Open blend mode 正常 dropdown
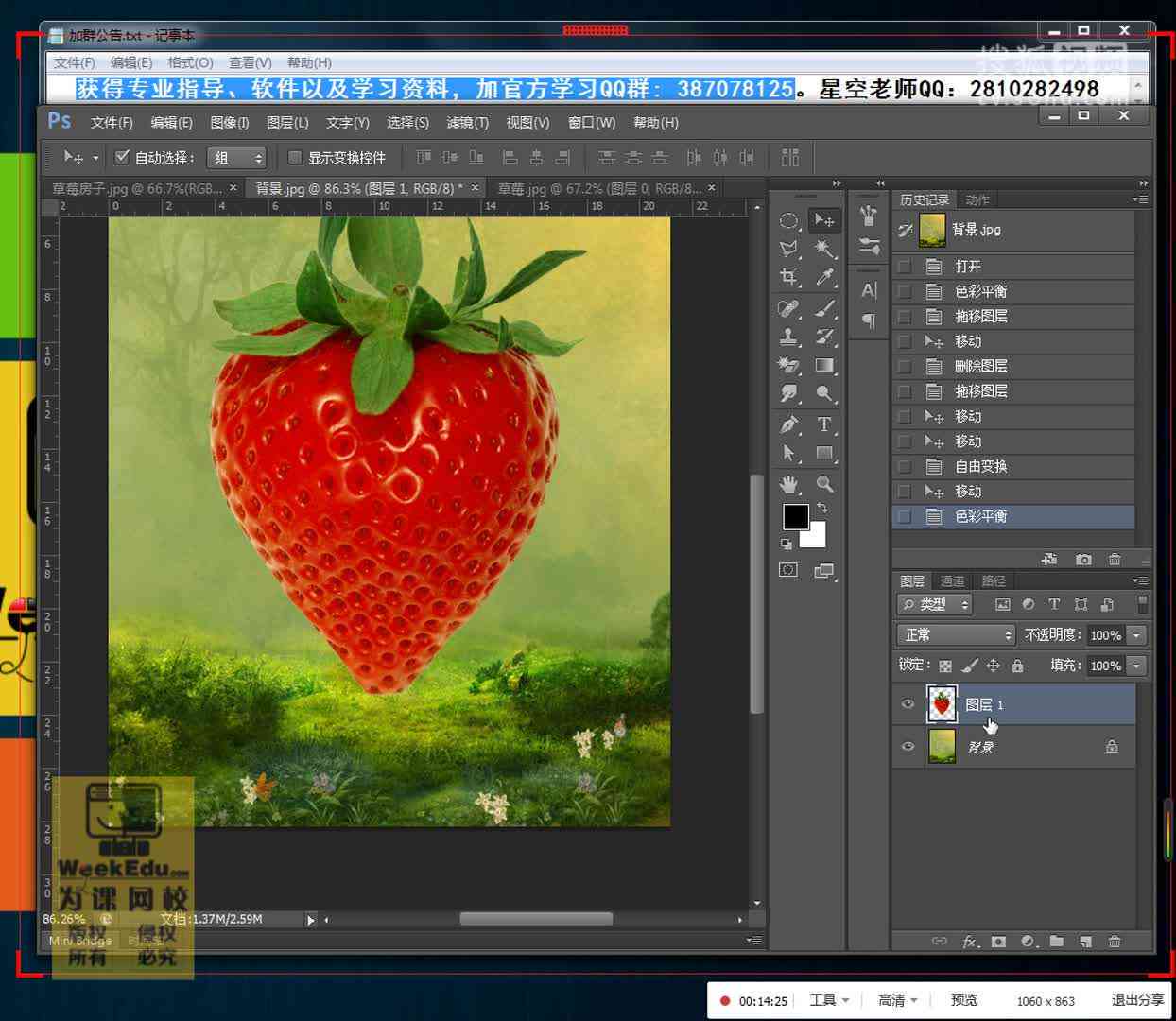Image resolution: width=1176 pixels, height=1021 pixels. click(957, 634)
